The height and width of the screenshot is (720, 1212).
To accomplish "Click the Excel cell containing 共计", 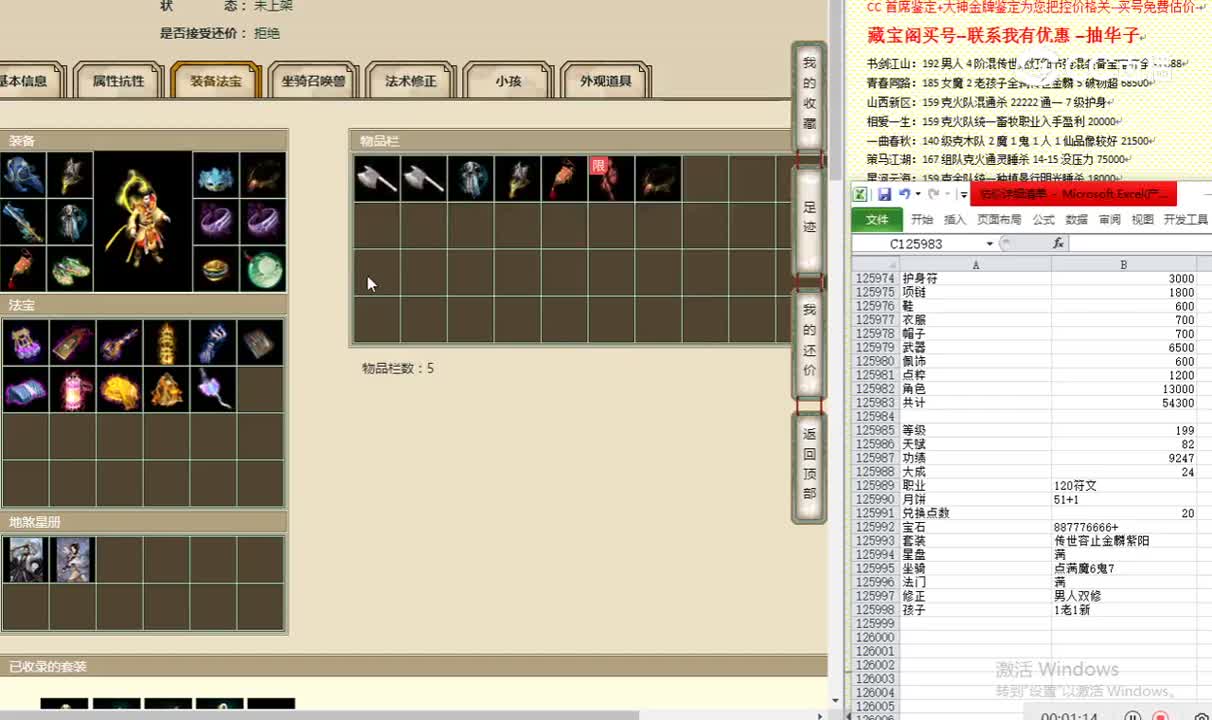I will [x=975, y=403].
